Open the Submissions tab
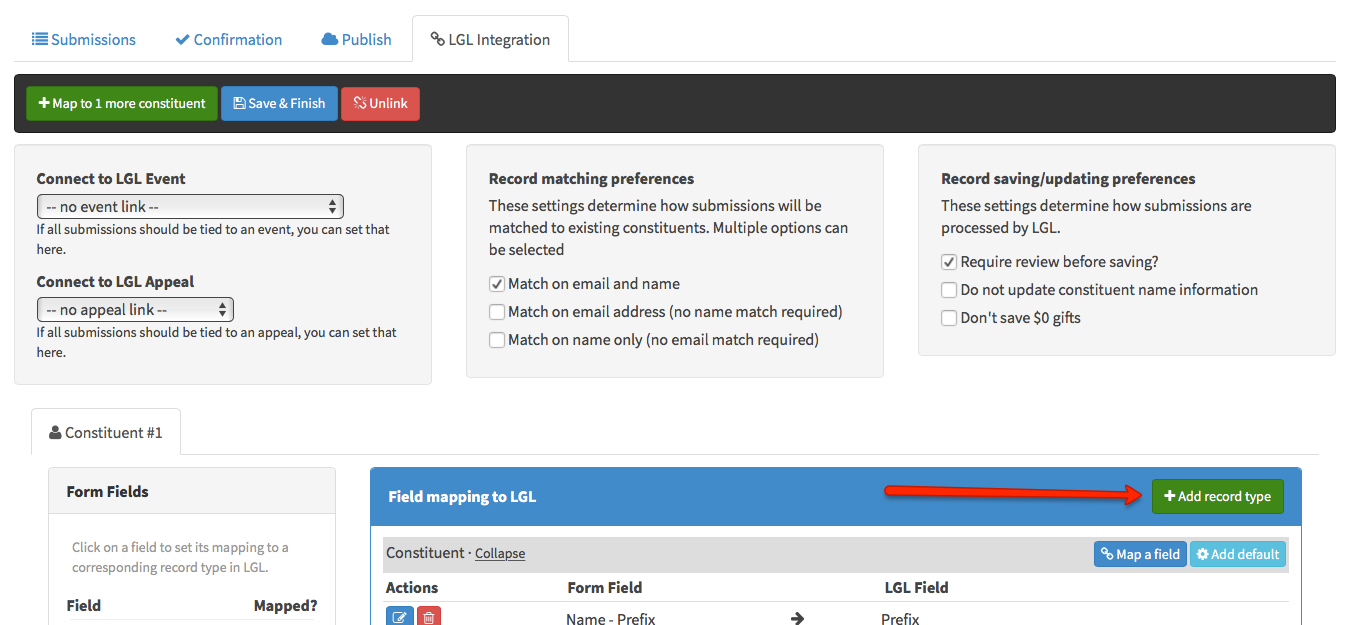1350x625 pixels. coord(84,40)
